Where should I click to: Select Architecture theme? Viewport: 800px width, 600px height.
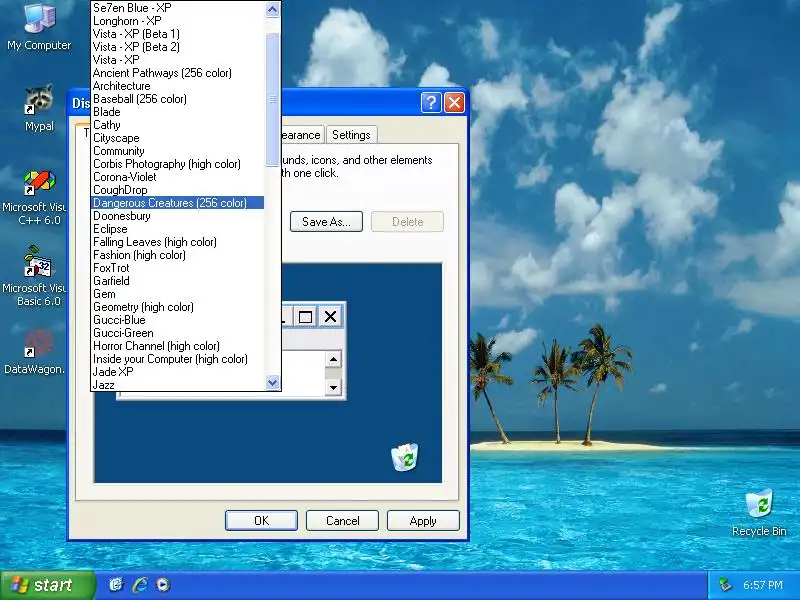point(178,86)
